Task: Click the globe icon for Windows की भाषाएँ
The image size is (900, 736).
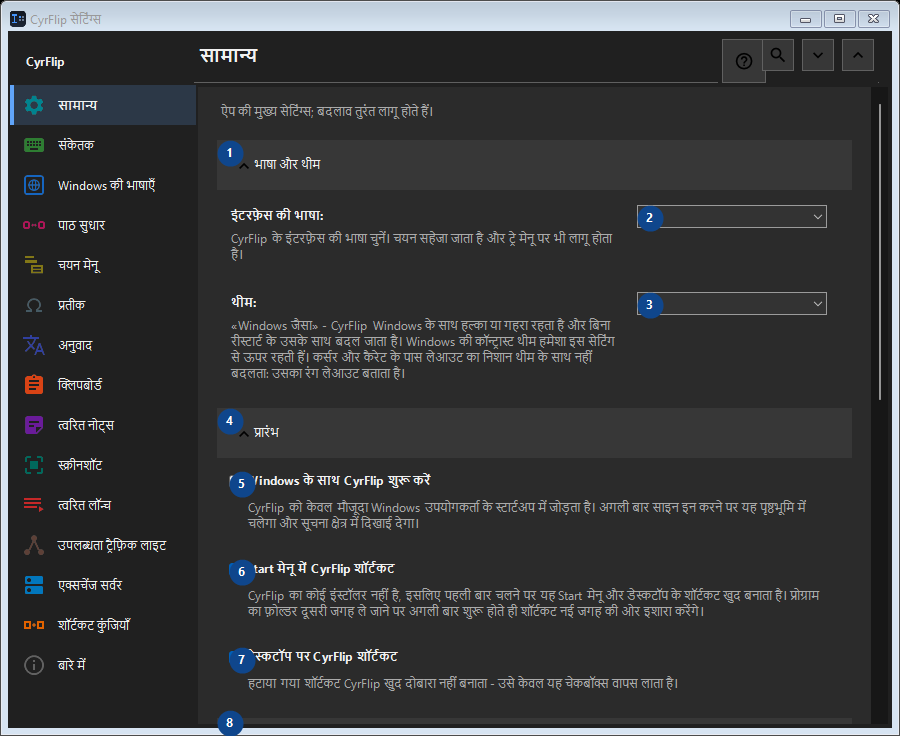Action: click(x=34, y=185)
